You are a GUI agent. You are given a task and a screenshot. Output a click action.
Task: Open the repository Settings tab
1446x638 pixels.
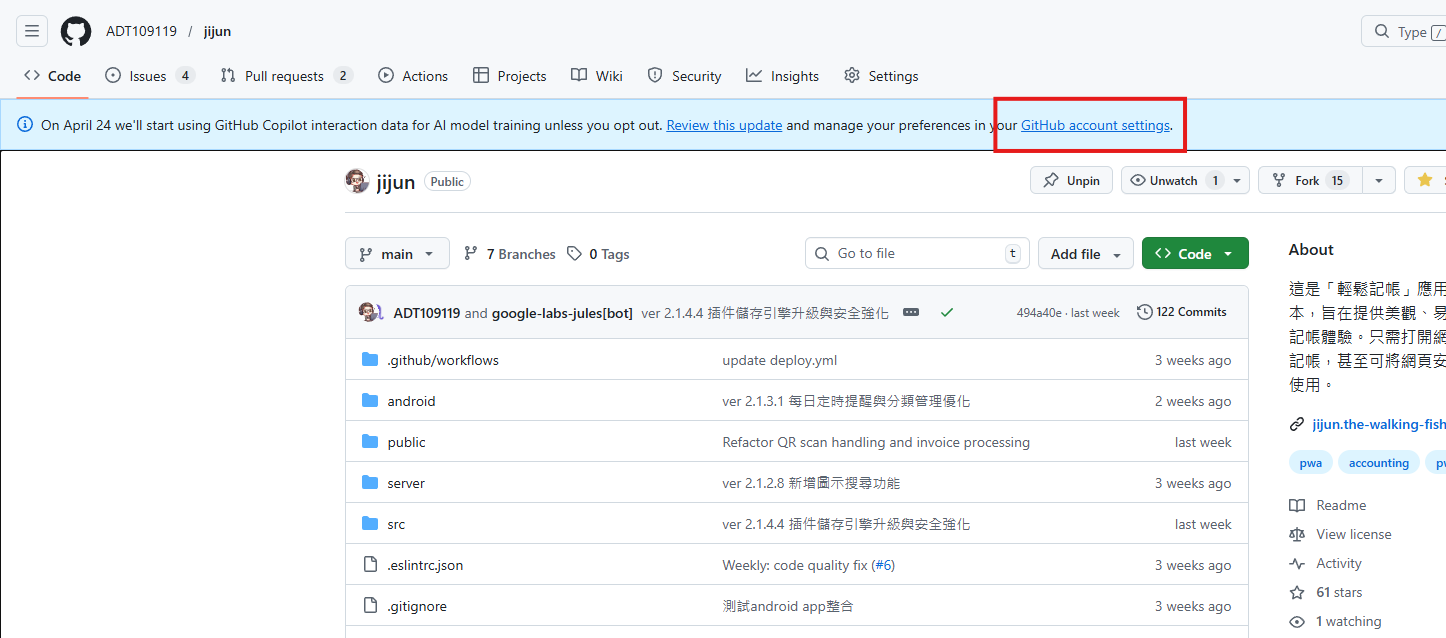(881, 76)
